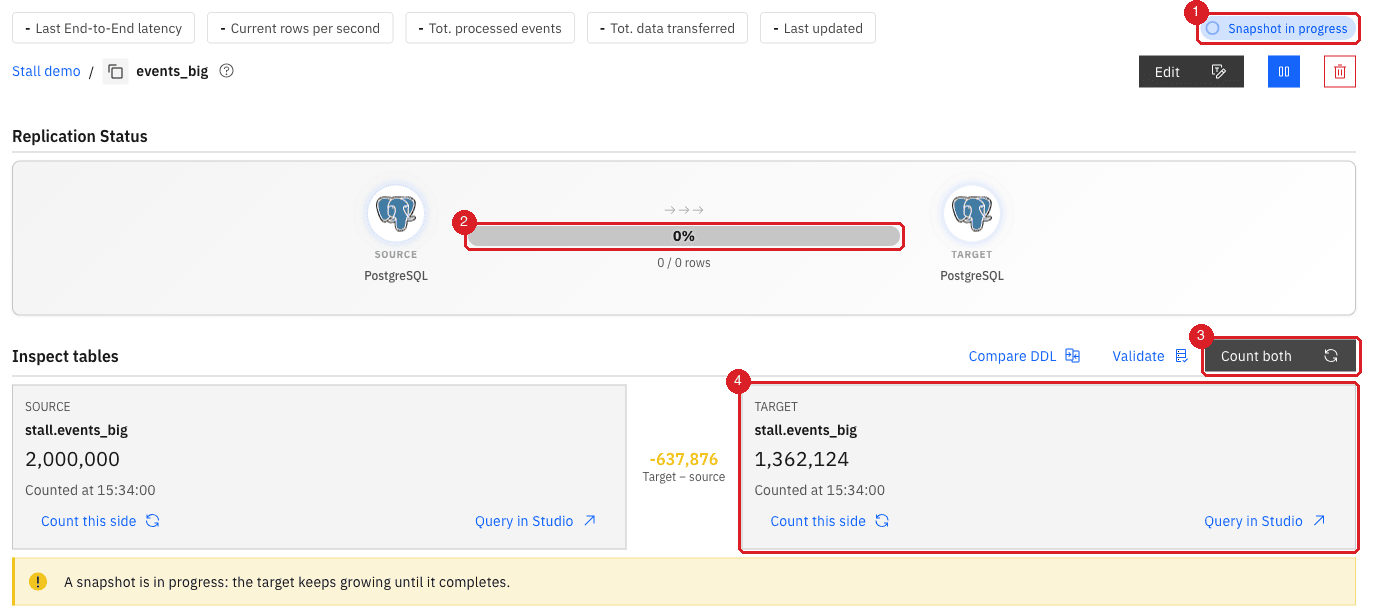Image resolution: width=1380 pixels, height=610 pixels.
Task: Click the Last updated metric
Action: click(x=818, y=28)
